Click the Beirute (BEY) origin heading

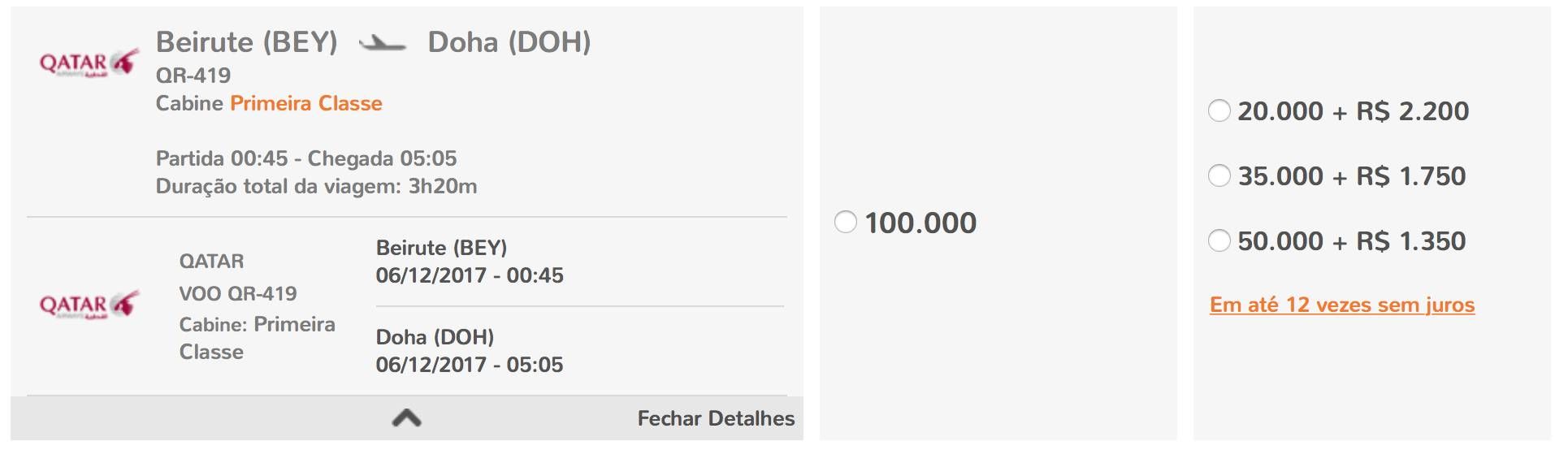tap(247, 42)
